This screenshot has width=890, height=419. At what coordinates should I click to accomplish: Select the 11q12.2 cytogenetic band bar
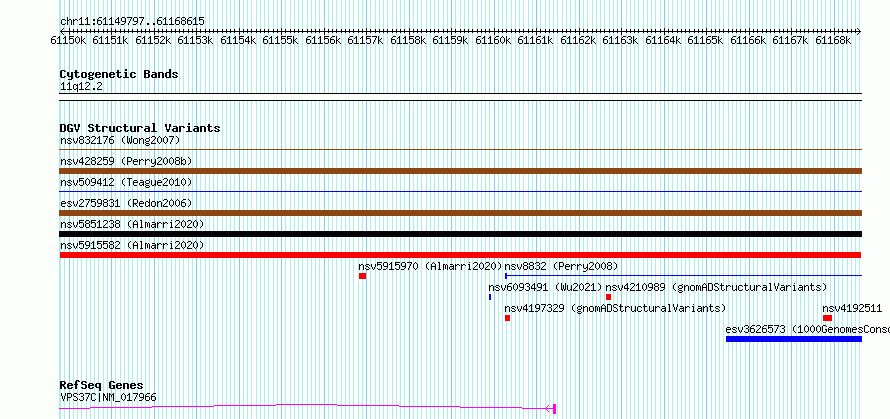click(x=460, y=97)
